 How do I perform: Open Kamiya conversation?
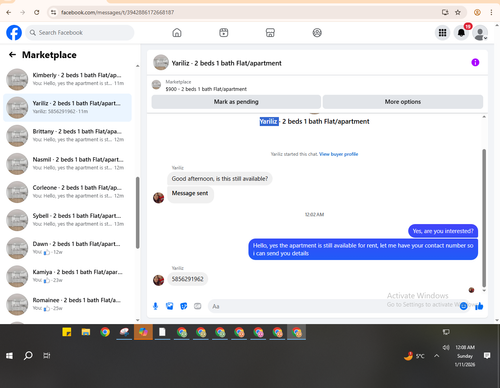[67, 276]
